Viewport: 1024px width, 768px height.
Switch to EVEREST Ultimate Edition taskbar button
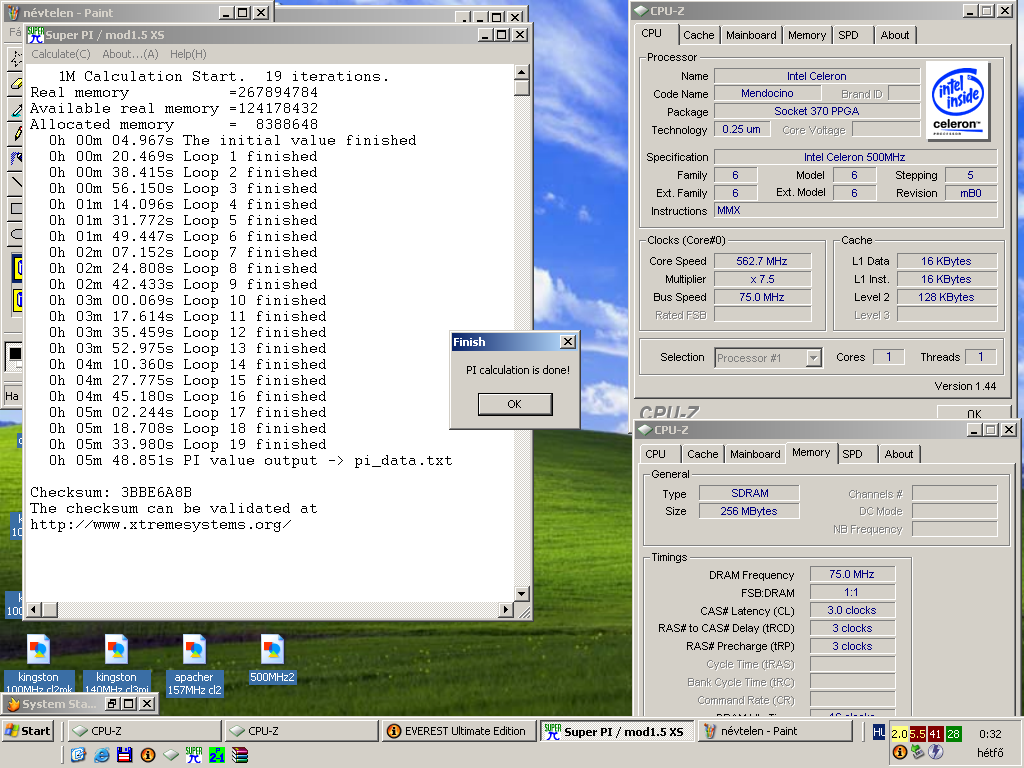pyautogui.click(x=458, y=731)
